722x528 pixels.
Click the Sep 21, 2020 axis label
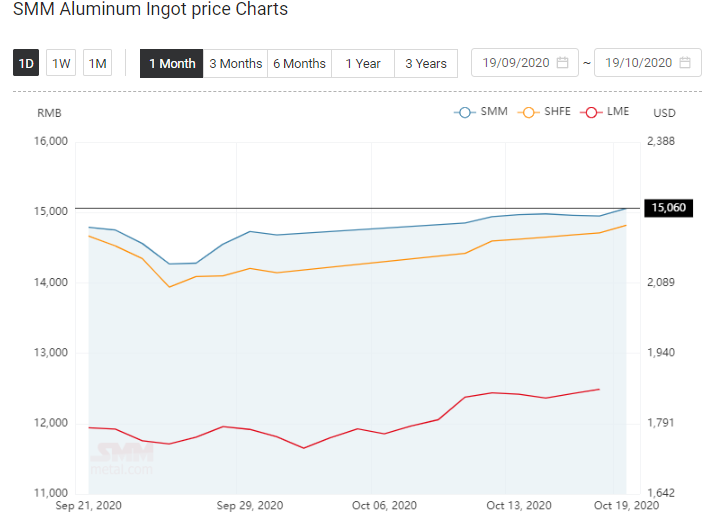[x=88, y=505]
